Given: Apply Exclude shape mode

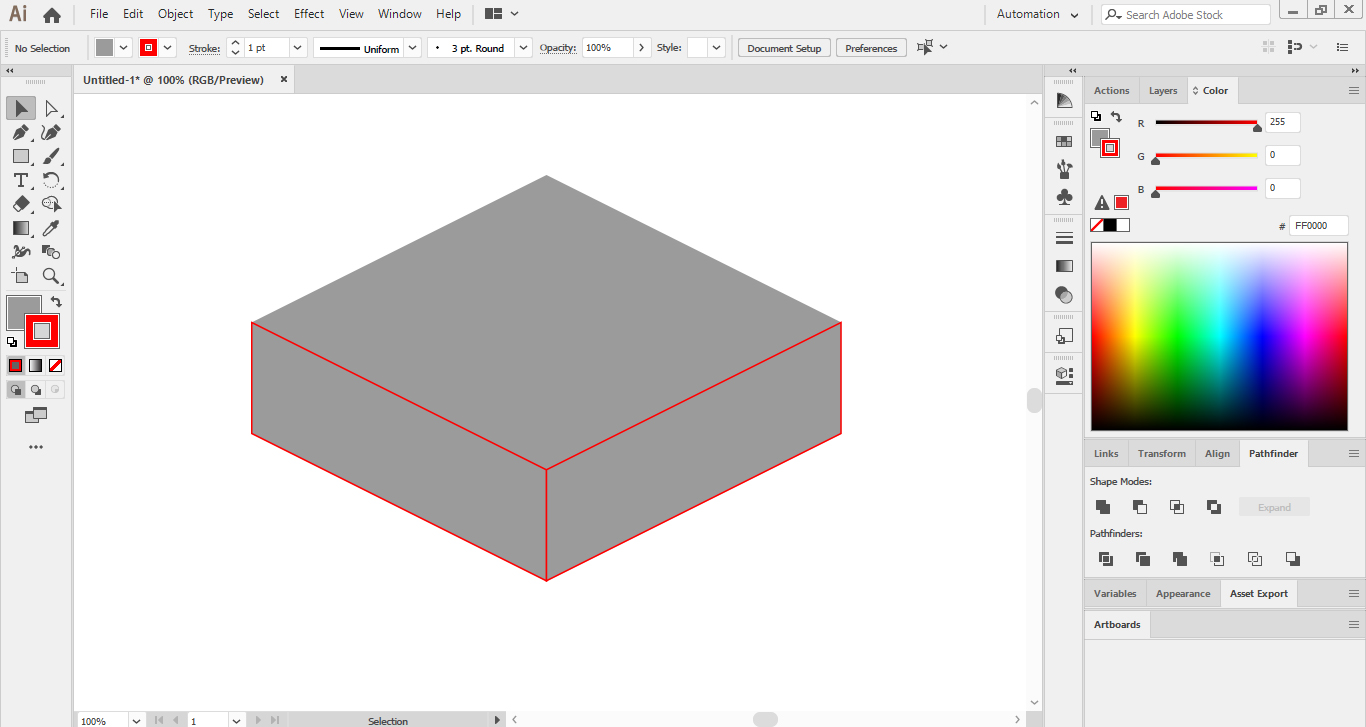Looking at the screenshot, I should [1214, 507].
